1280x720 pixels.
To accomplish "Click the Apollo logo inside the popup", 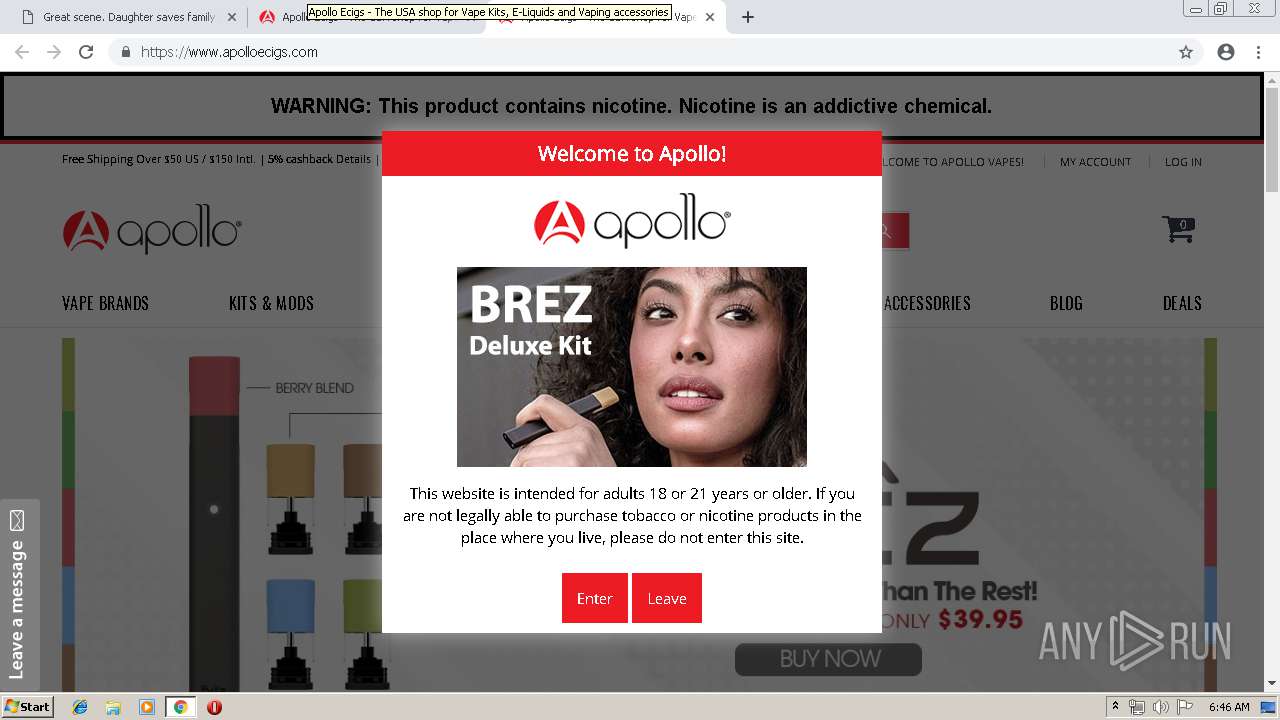I will pos(632,221).
